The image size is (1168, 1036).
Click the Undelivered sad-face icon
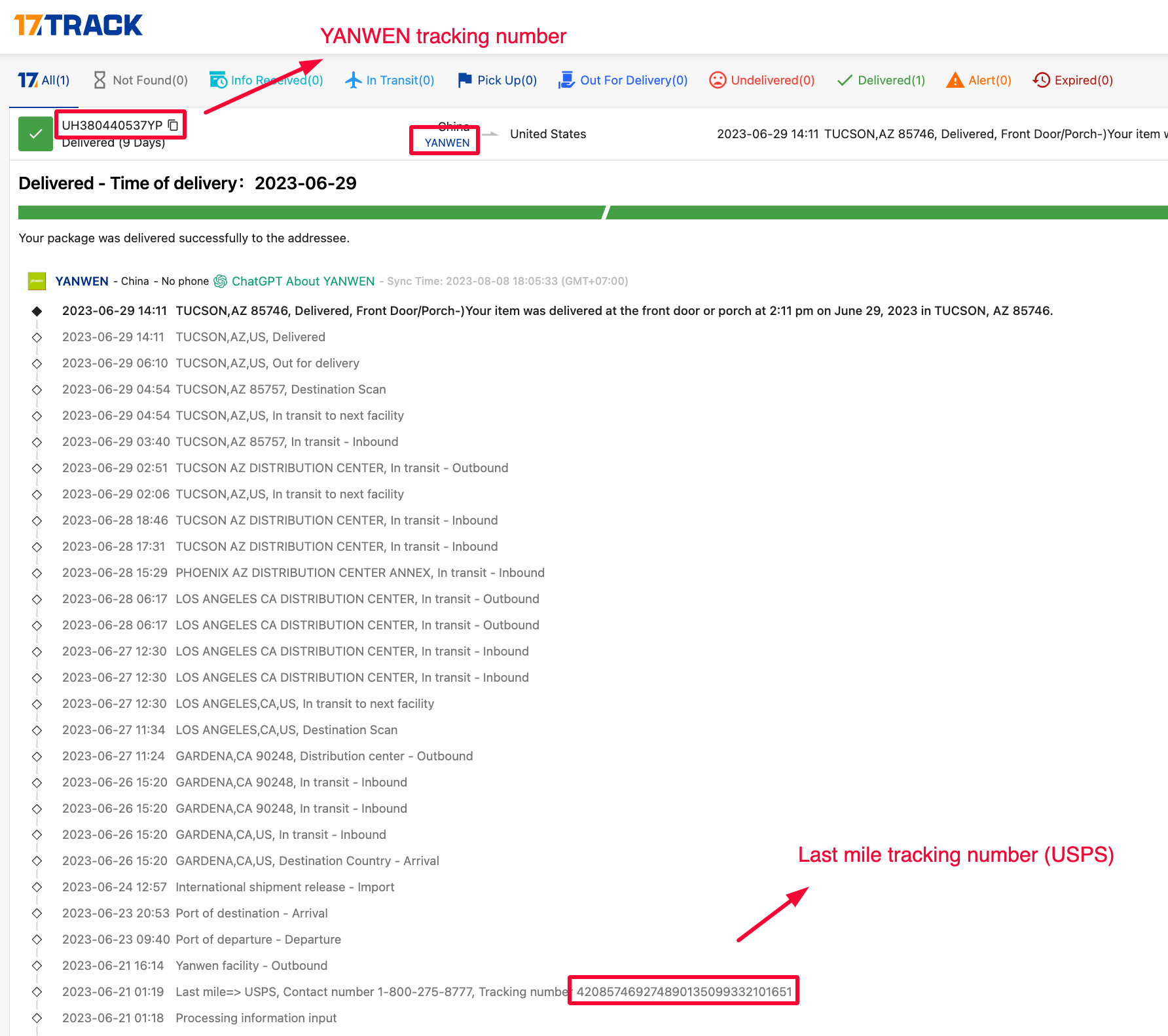718,80
